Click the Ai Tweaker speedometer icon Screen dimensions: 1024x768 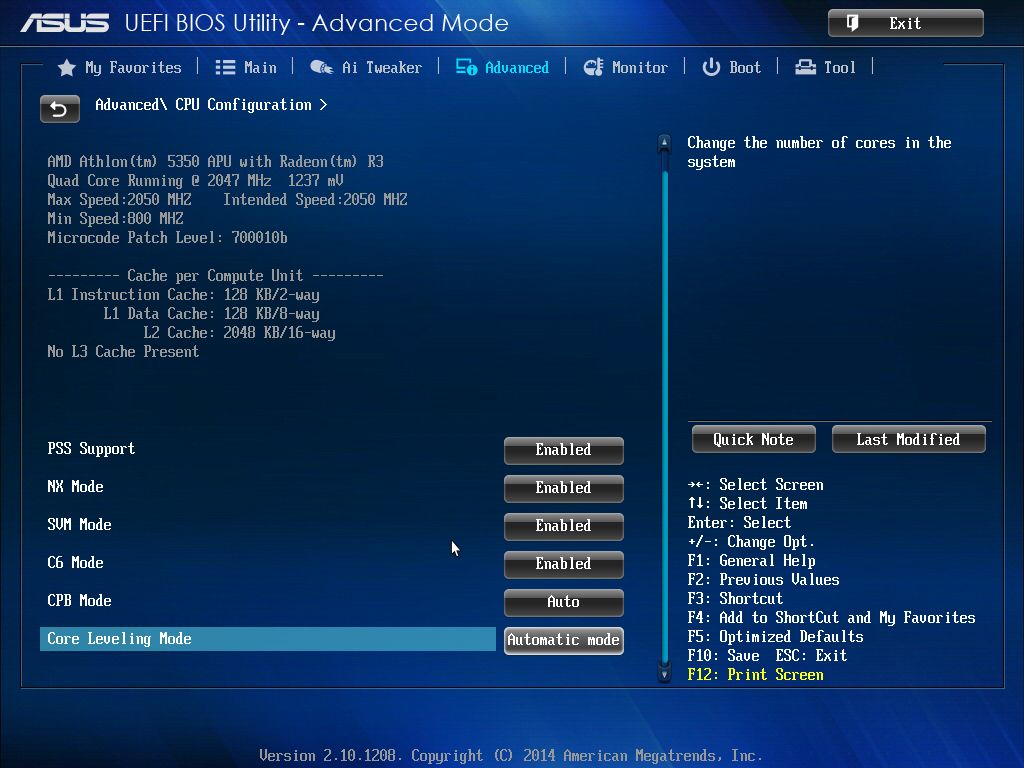pyautogui.click(x=321, y=67)
